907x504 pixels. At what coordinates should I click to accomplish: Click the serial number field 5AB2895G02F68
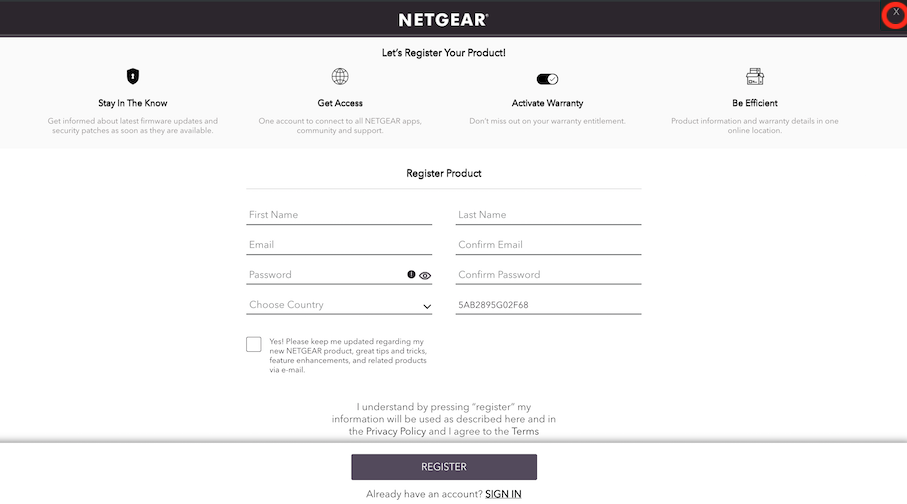coord(548,305)
